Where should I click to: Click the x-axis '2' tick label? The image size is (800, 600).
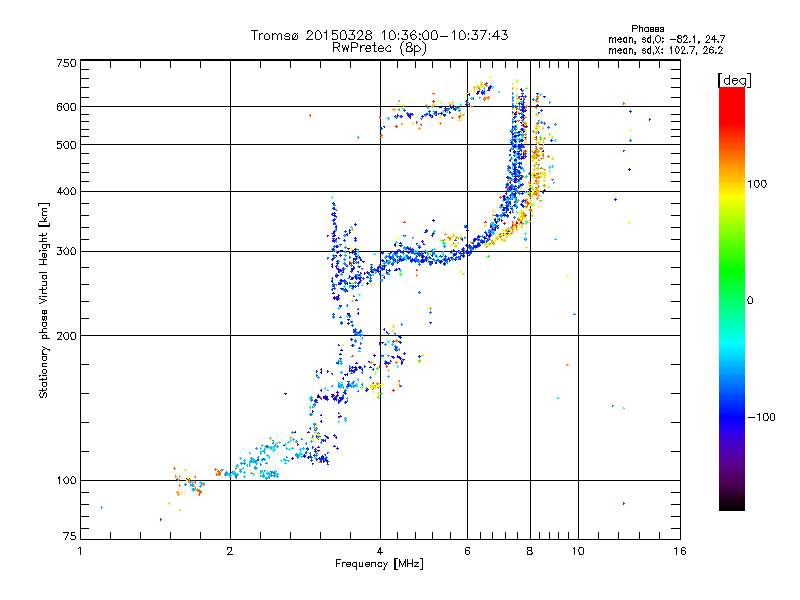[230, 551]
